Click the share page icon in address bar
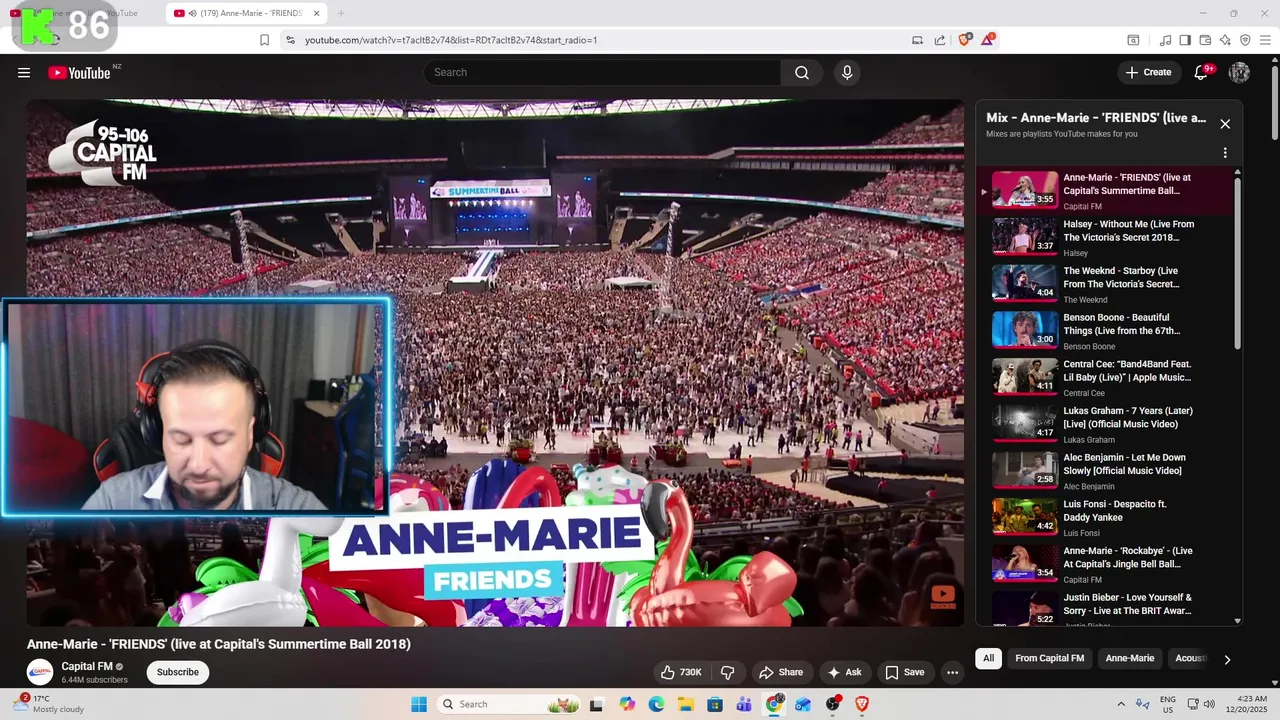Viewport: 1280px width, 720px height. [x=940, y=40]
